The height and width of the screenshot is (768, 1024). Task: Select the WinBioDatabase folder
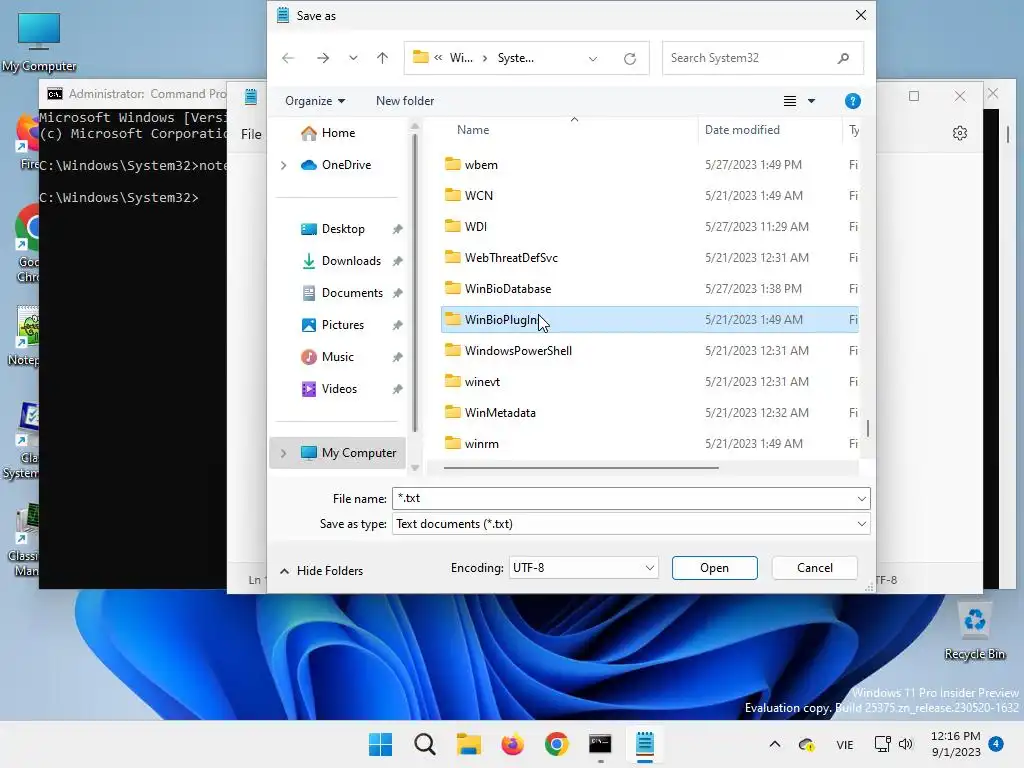tap(649, 289)
